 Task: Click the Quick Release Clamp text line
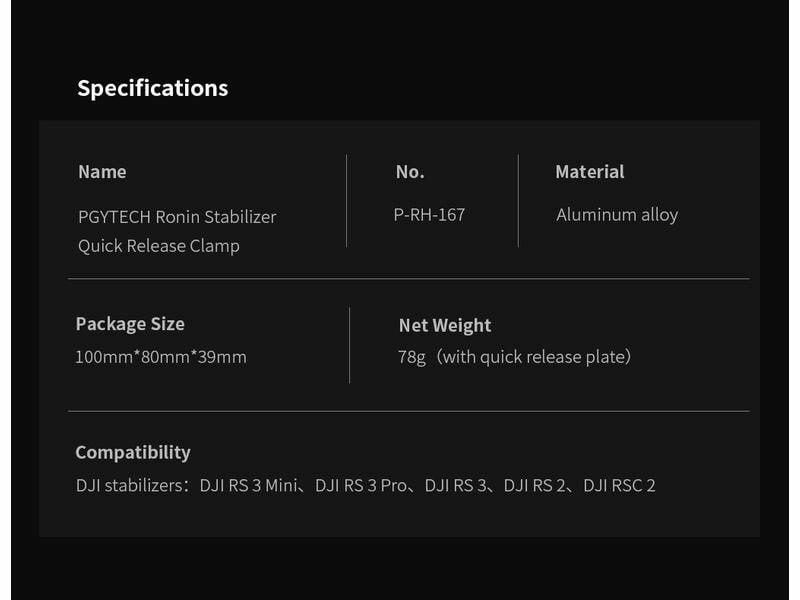coord(159,245)
